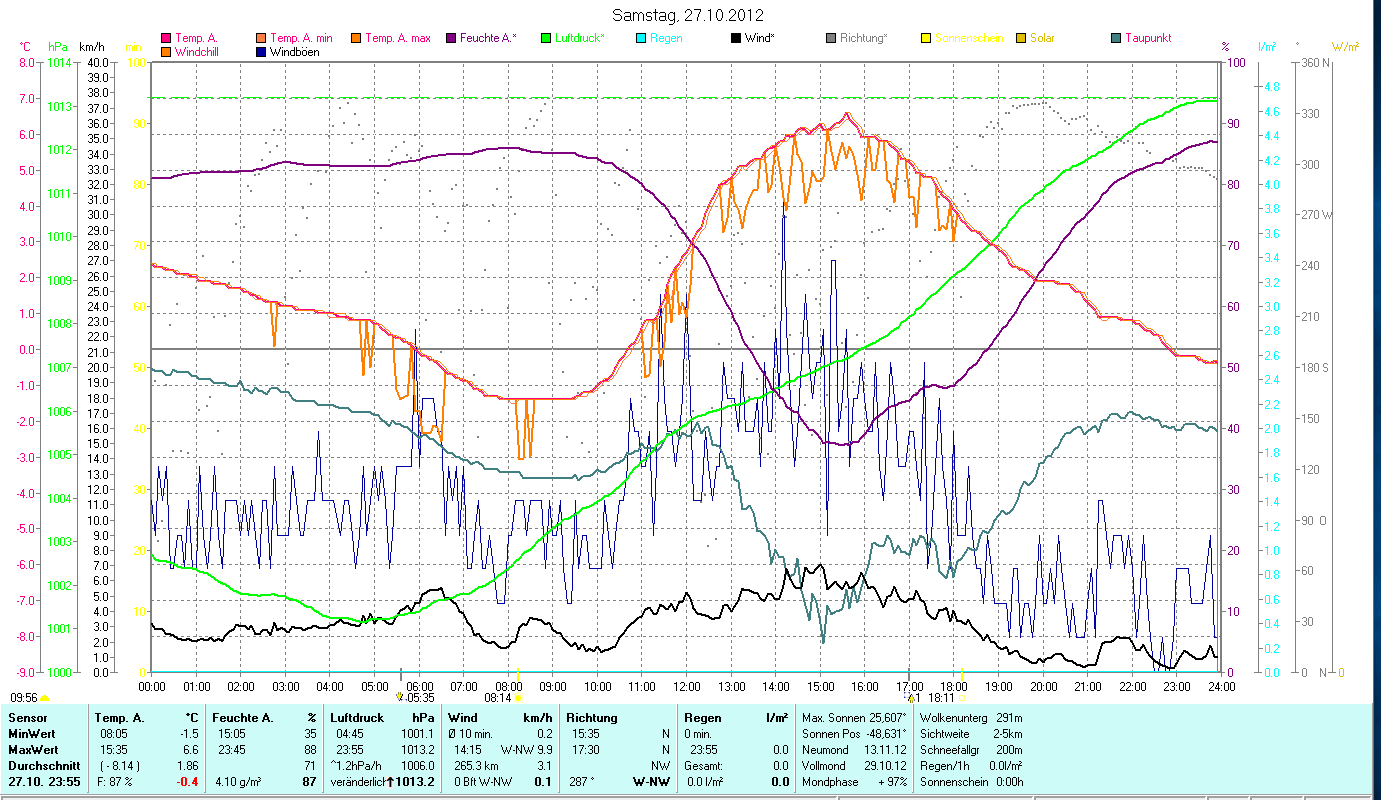
Task: Click the 12:00 label on the time axis
Action: [687, 687]
